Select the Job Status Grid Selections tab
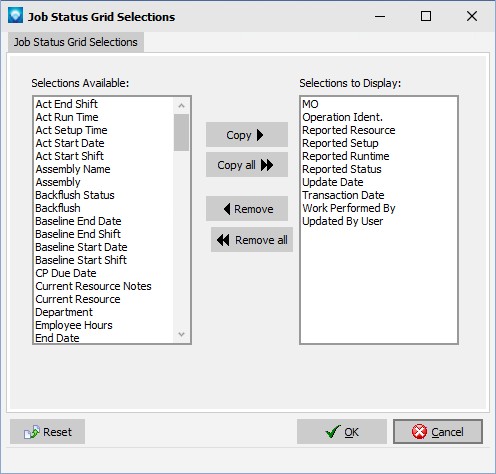496x474 pixels. (x=76, y=42)
